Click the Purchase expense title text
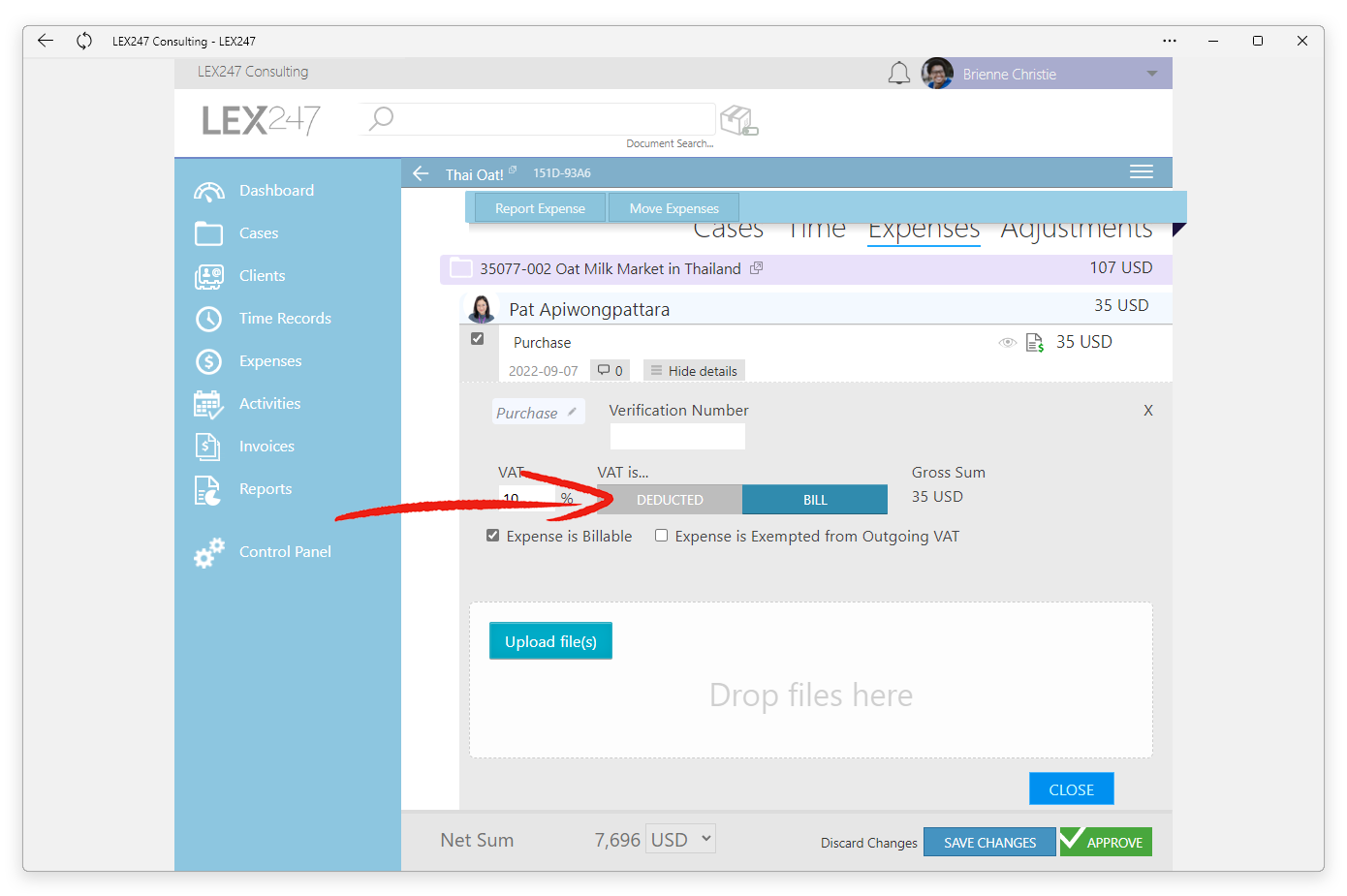This screenshot has width=1347, height=896. tap(542, 343)
